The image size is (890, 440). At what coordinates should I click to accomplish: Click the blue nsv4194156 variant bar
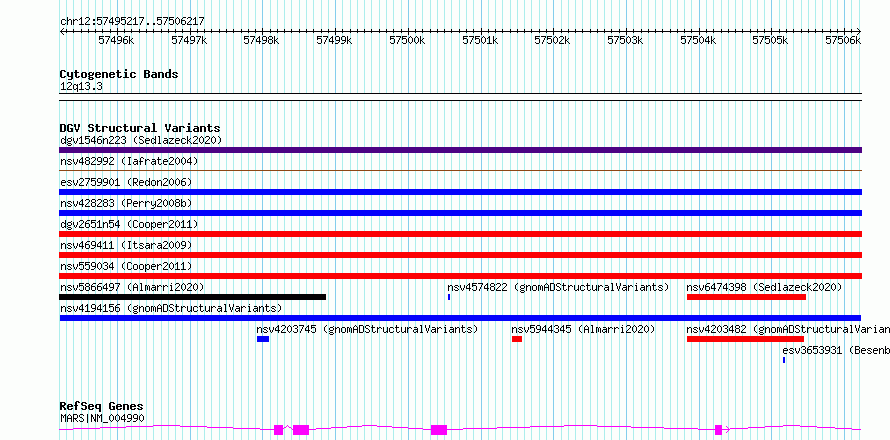[460, 318]
